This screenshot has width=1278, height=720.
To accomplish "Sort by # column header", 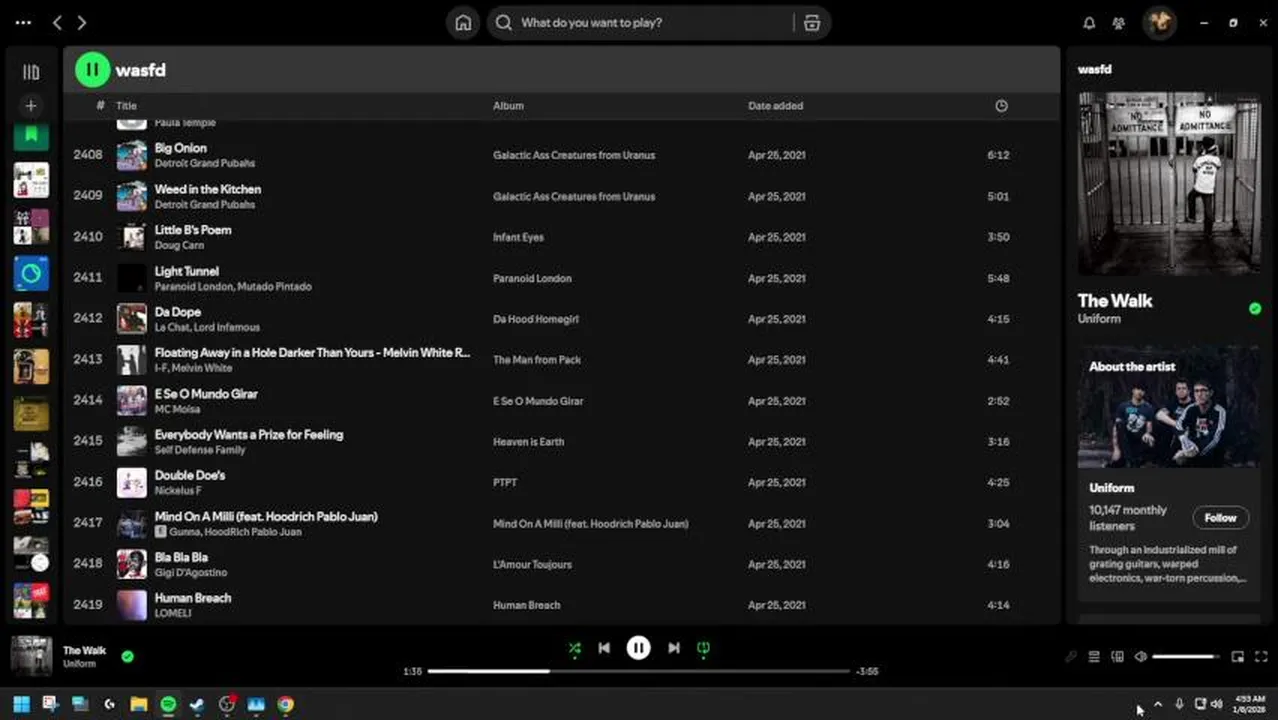I will point(100,106).
